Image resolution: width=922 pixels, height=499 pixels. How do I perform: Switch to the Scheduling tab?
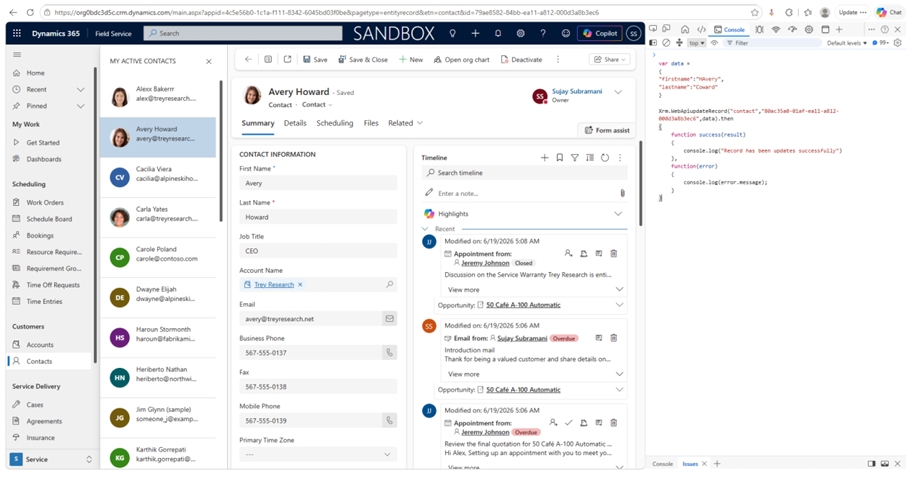coord(335,123)
